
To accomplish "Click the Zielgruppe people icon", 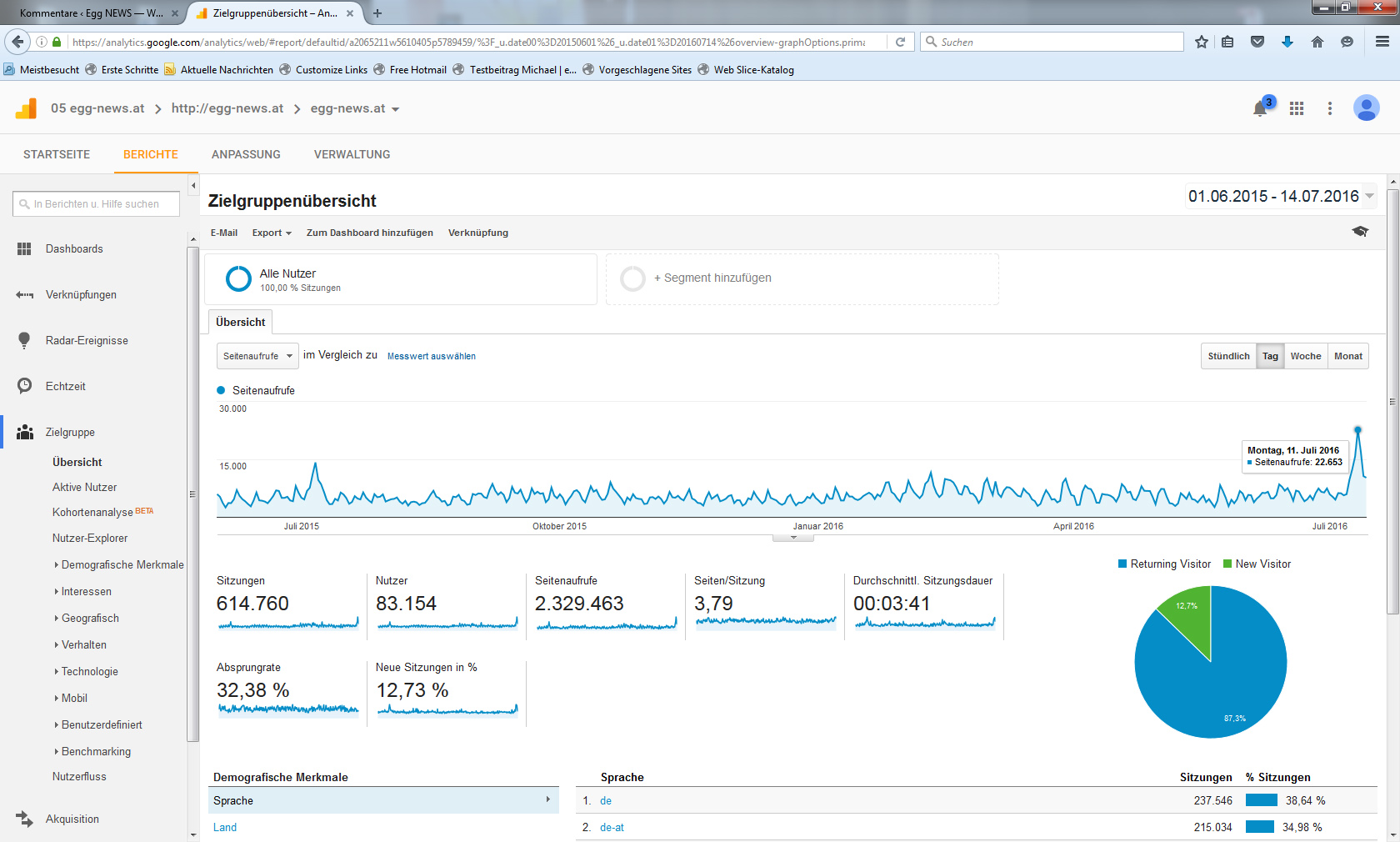I will coord(25,432).
